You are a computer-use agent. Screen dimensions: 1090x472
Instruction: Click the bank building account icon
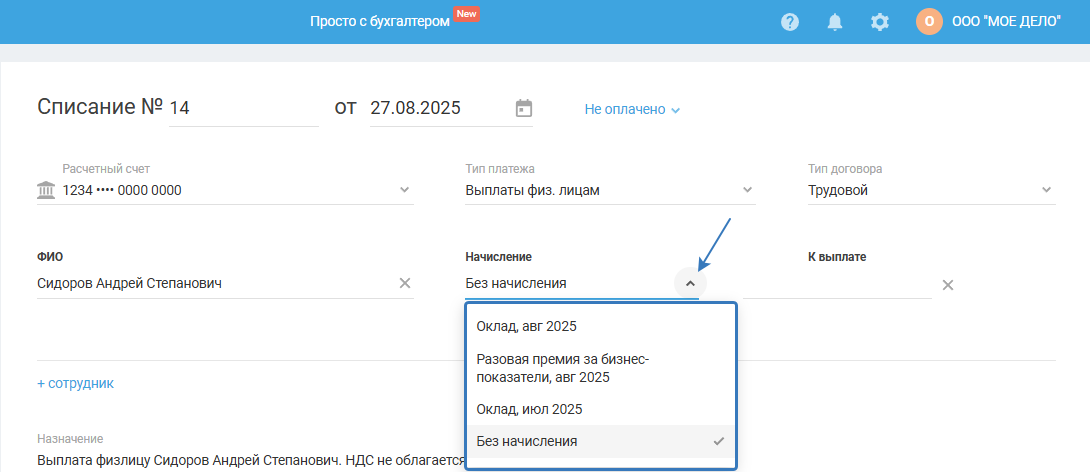click(x=46, y=190)
